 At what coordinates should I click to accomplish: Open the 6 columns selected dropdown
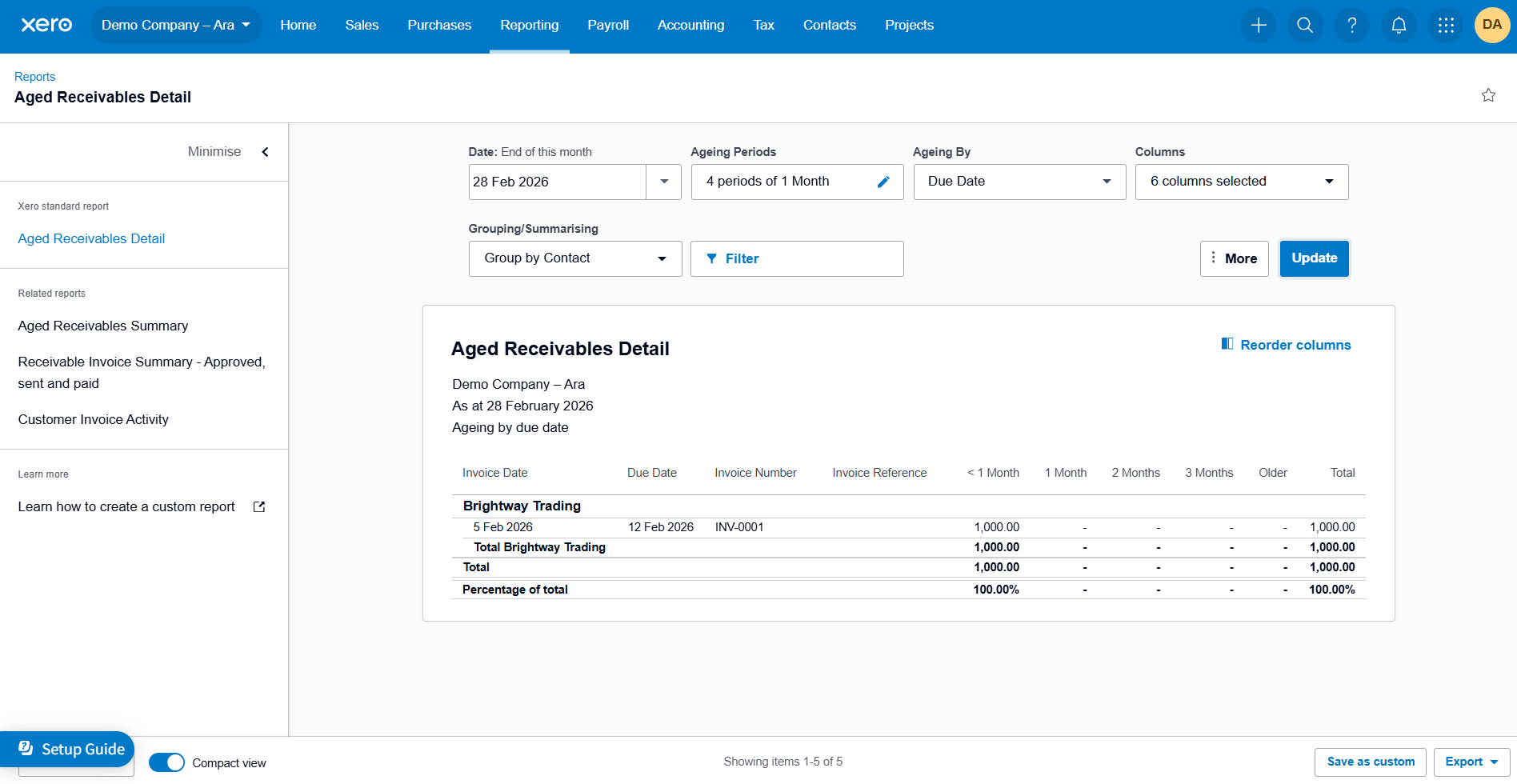pyautogui.click(x=1242, y=182)
